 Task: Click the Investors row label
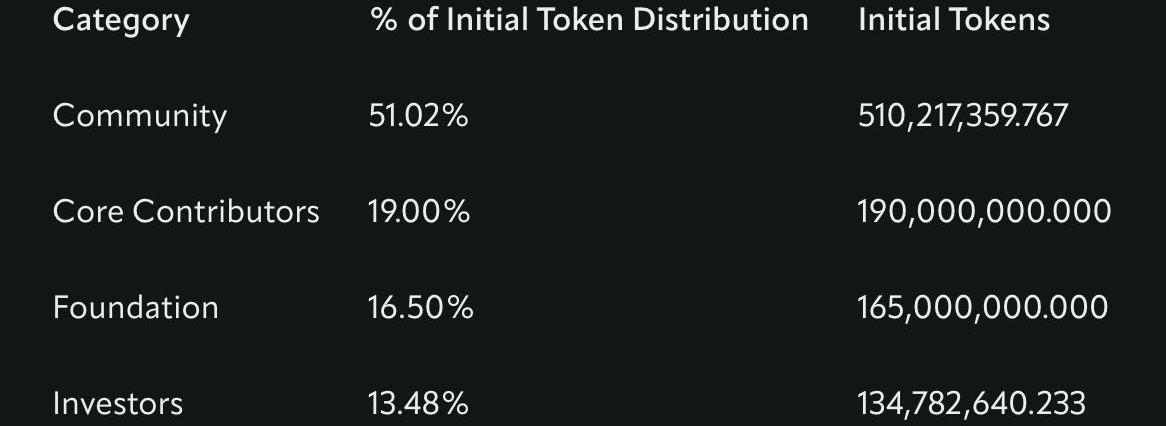point(118,403)
